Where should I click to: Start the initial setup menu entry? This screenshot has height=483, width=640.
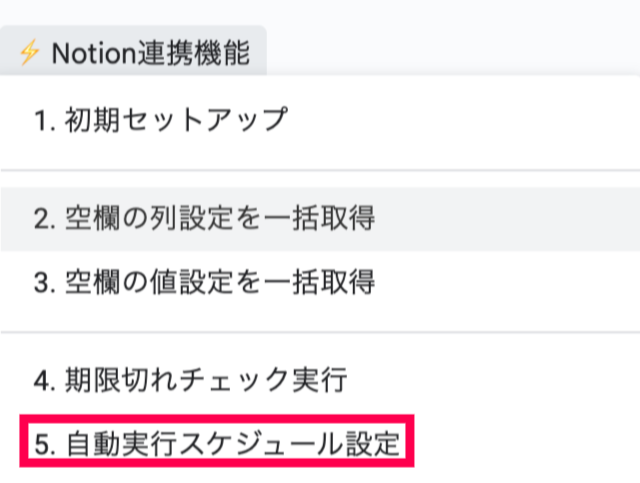[160, 121]
